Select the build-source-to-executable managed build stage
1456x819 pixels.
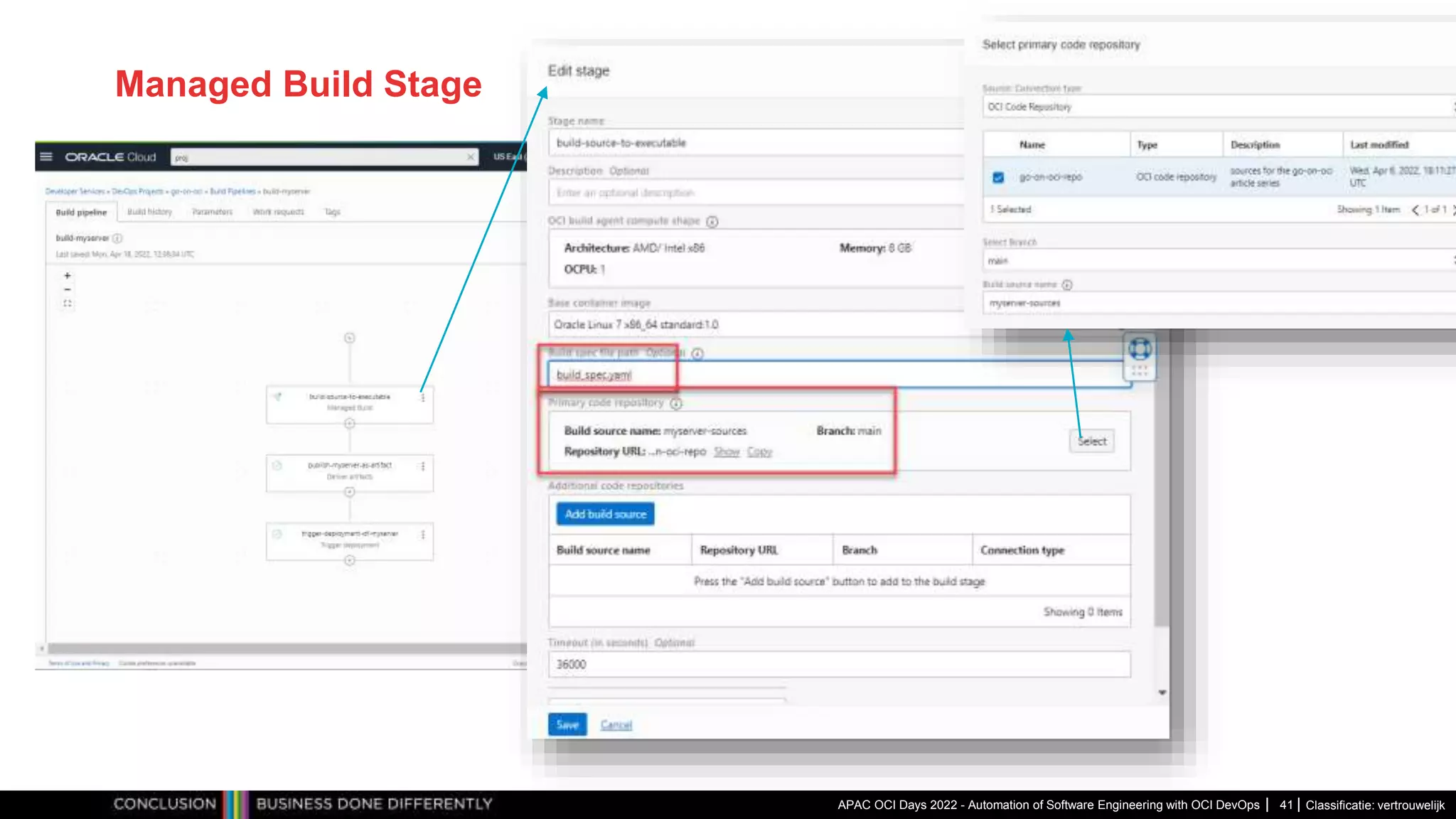tap(349, 404)
